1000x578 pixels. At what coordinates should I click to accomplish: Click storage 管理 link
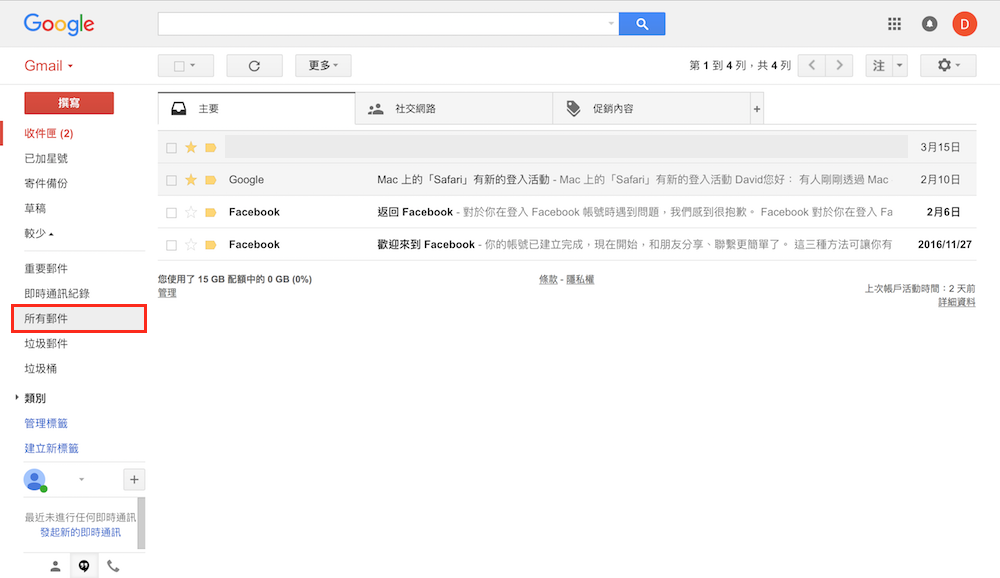167,293
